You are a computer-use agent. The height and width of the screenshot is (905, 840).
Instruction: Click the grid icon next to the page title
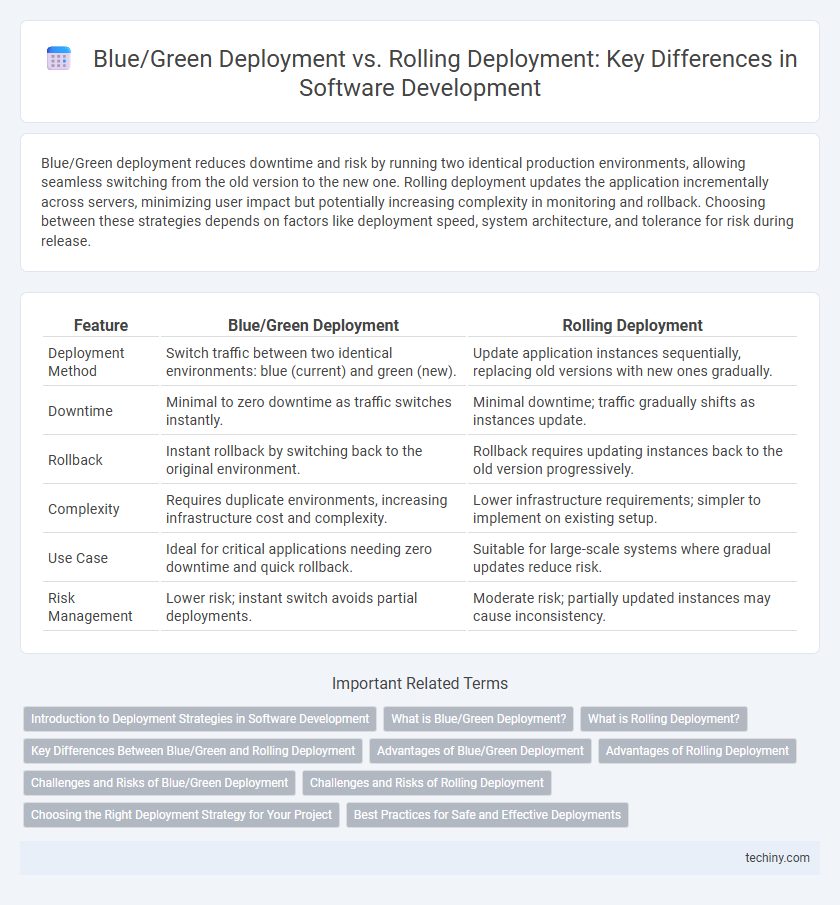point(58,59)
